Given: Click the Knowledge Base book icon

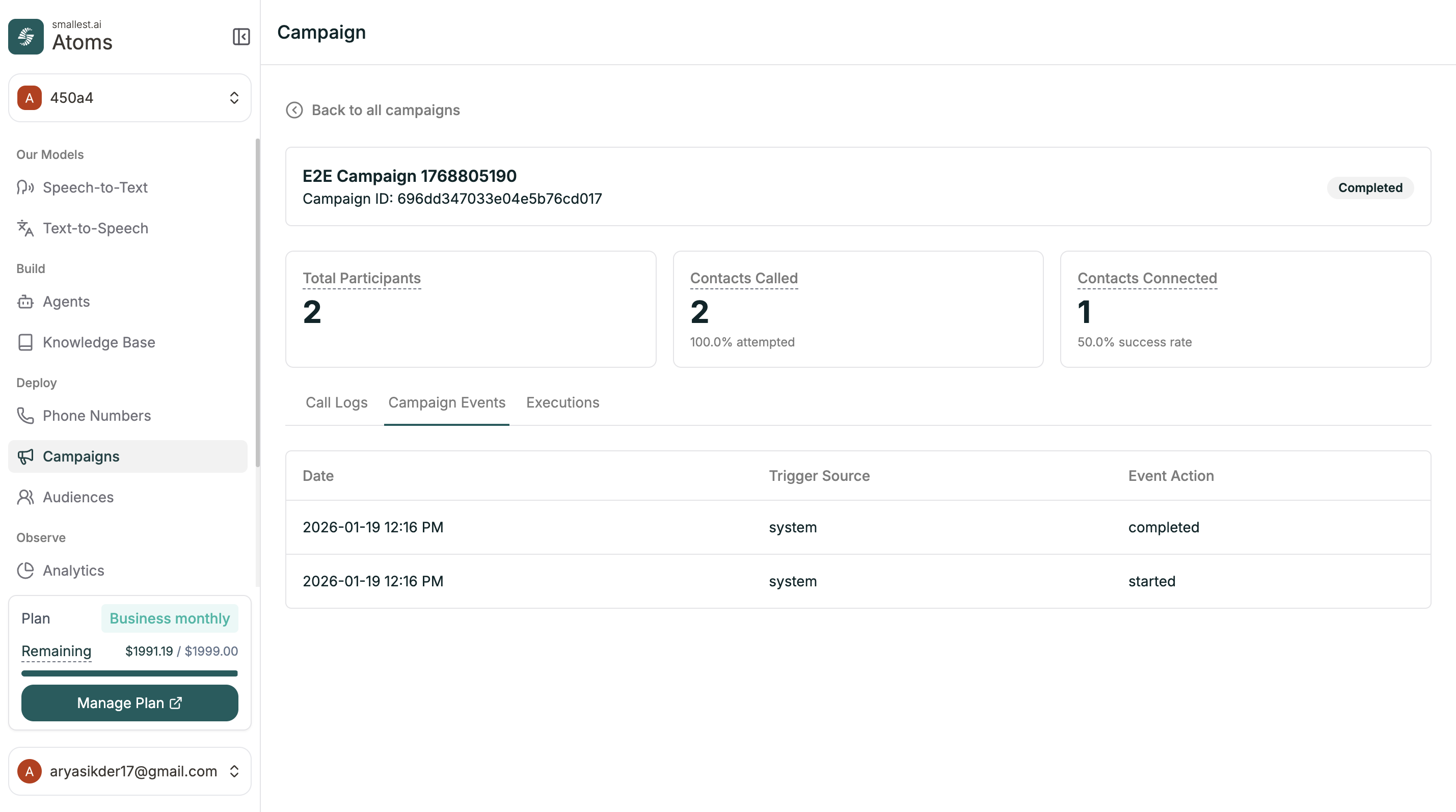Looking at the screenshot, I should pos(25,342).
